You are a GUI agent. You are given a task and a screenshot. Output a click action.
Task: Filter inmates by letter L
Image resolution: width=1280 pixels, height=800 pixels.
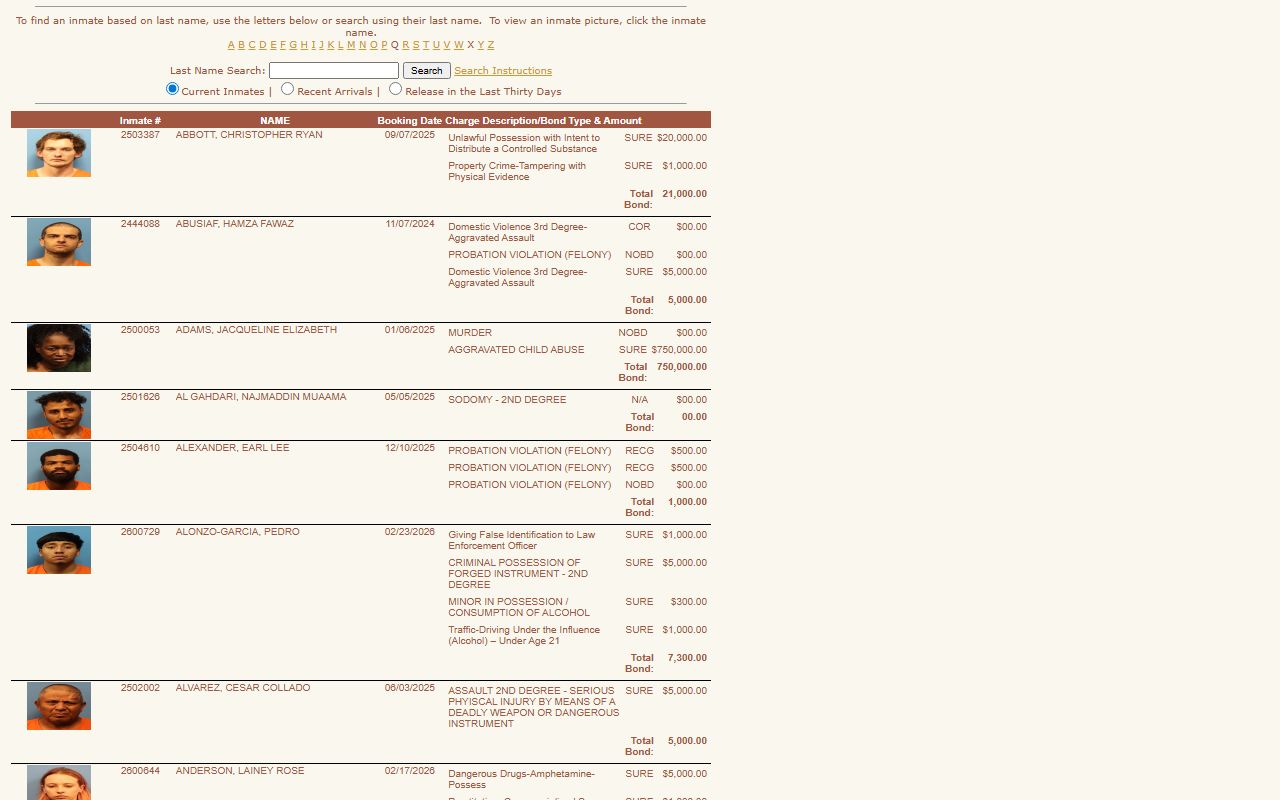[341, 45]
